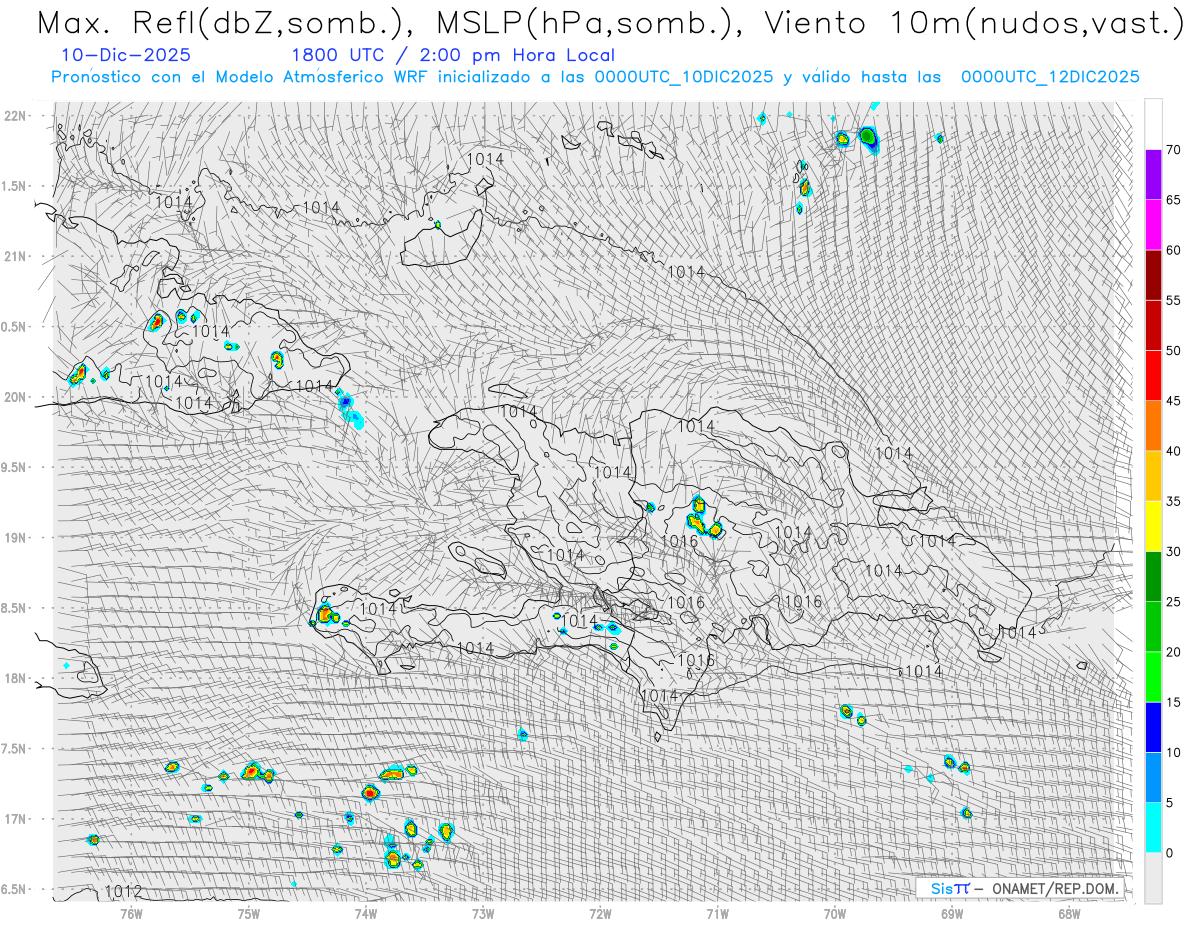Select the 22N latitude axis label
The height and width of the screenshot is (927, 1200).
click(x=16, y=116)
